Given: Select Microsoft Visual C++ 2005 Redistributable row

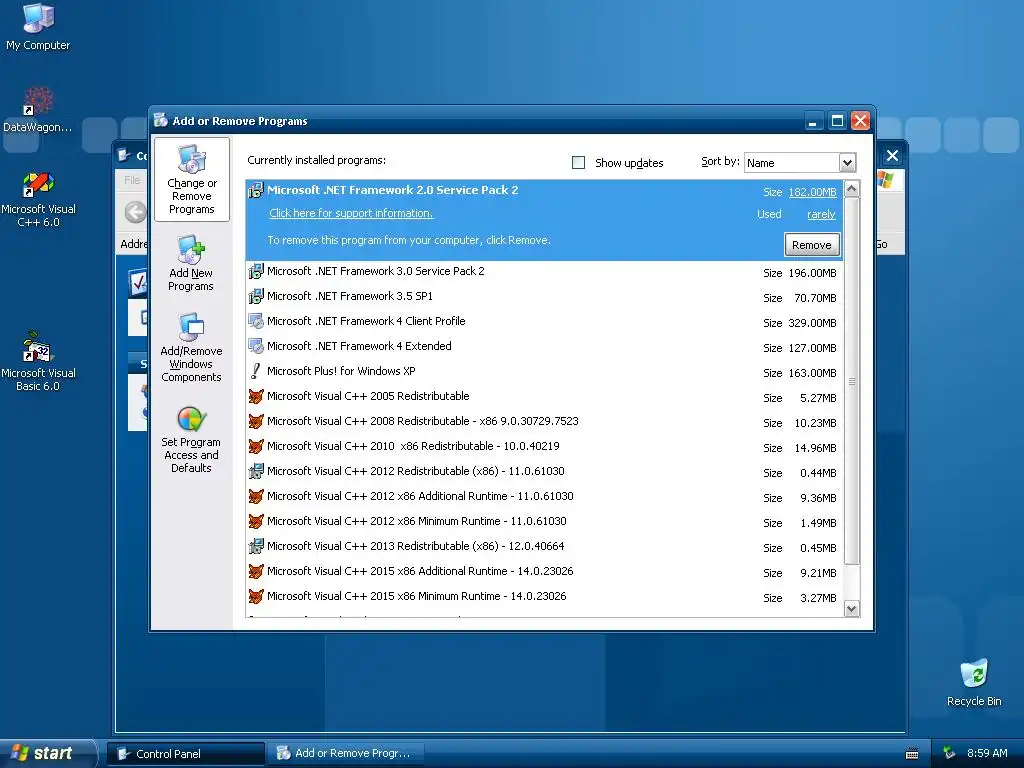Looking at the screenshot, I should 545,396.
